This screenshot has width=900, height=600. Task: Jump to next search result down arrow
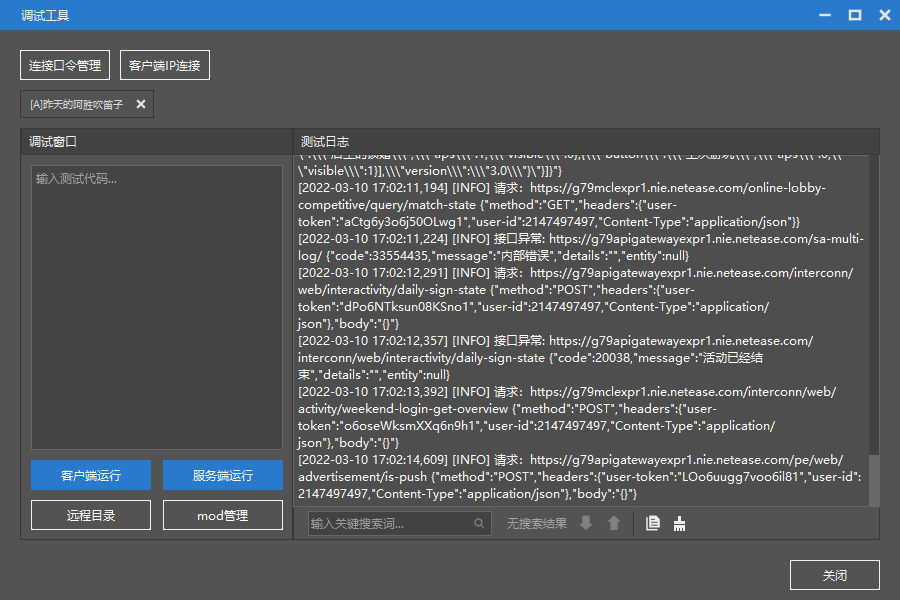586,523
